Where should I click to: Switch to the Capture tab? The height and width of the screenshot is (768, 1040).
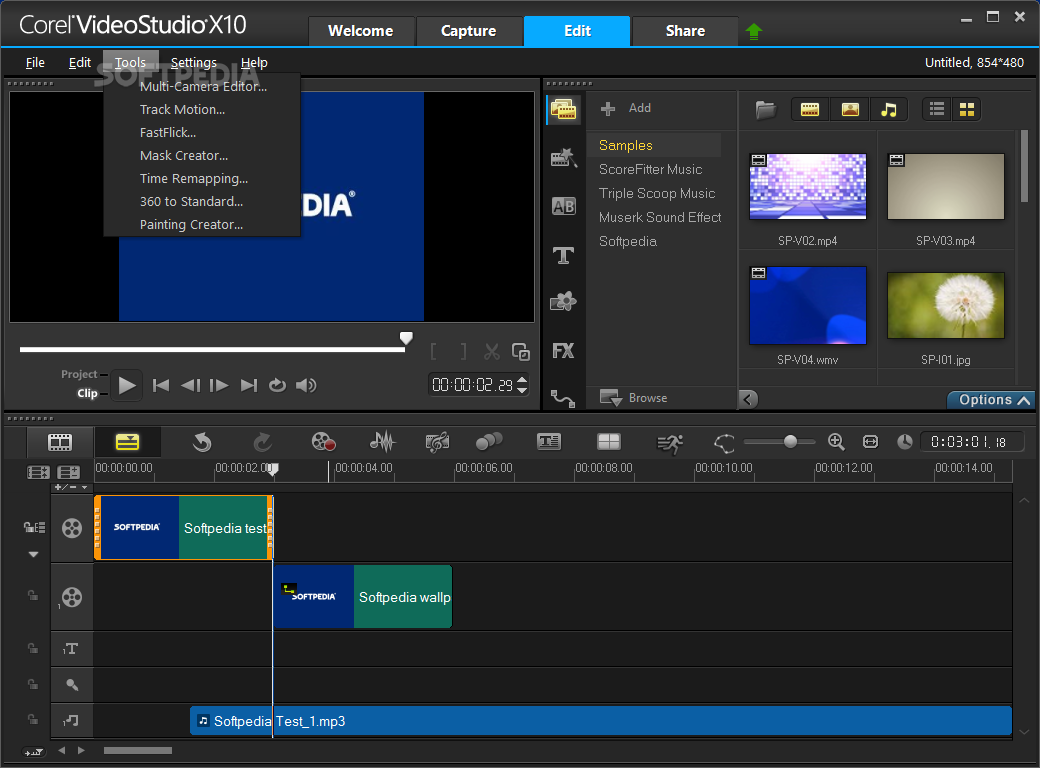pos(468,31)
